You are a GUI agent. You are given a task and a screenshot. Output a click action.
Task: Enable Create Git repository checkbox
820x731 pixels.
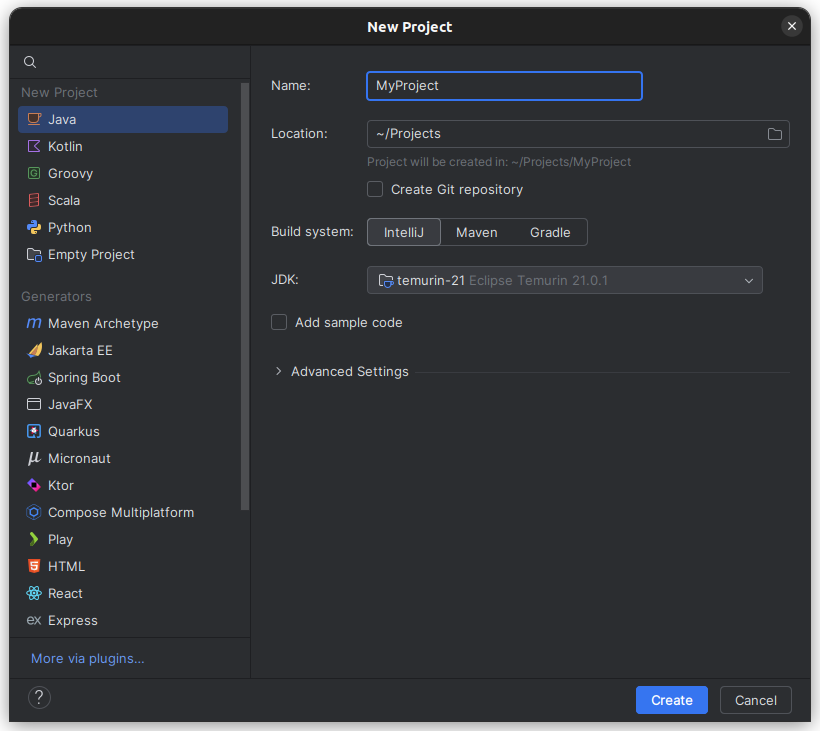click(375, 189)
